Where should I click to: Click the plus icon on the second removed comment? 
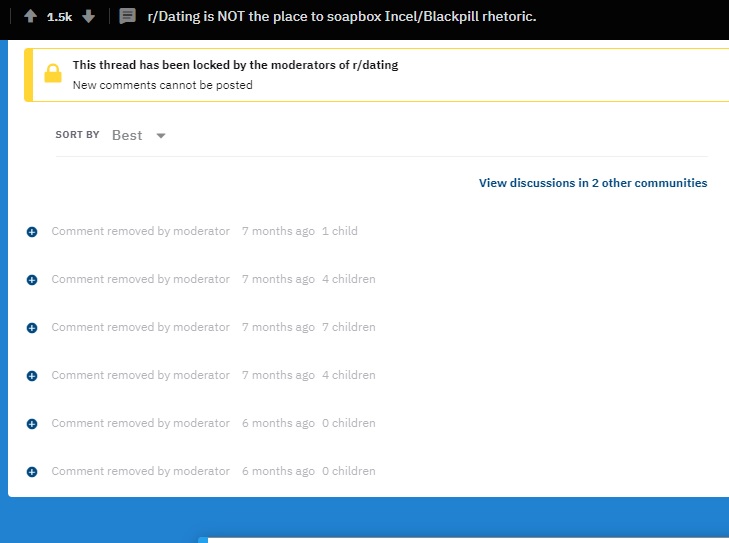(x=31, y=280)
